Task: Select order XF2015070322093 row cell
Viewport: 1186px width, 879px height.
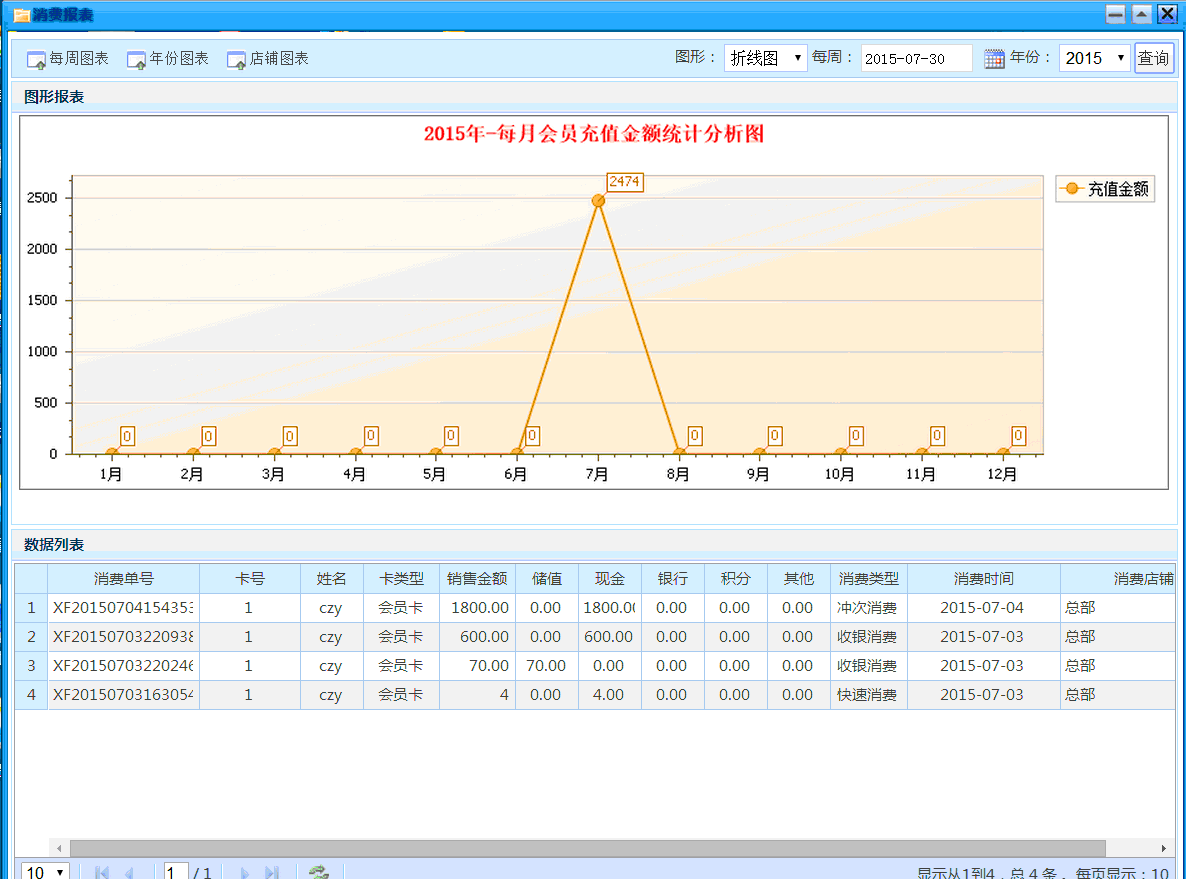Action: (x=123, y=637)
